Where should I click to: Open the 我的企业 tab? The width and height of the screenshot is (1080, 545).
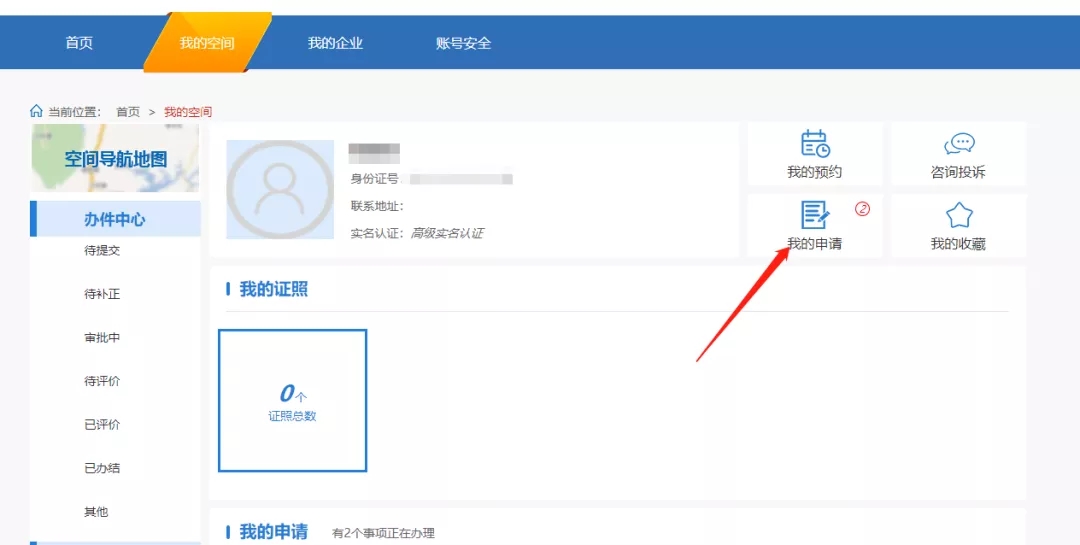pyautogui.click(x=335, y=43)
